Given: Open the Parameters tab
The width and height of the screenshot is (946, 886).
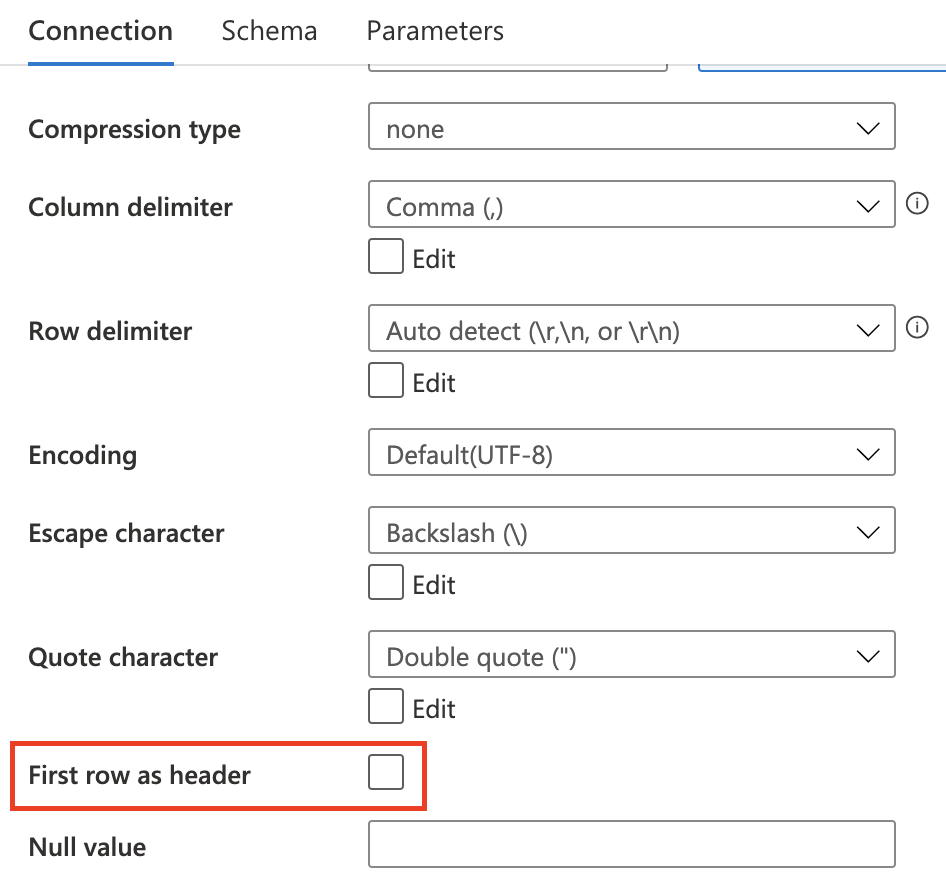Looking at the screenshot, I should [435, 31].
